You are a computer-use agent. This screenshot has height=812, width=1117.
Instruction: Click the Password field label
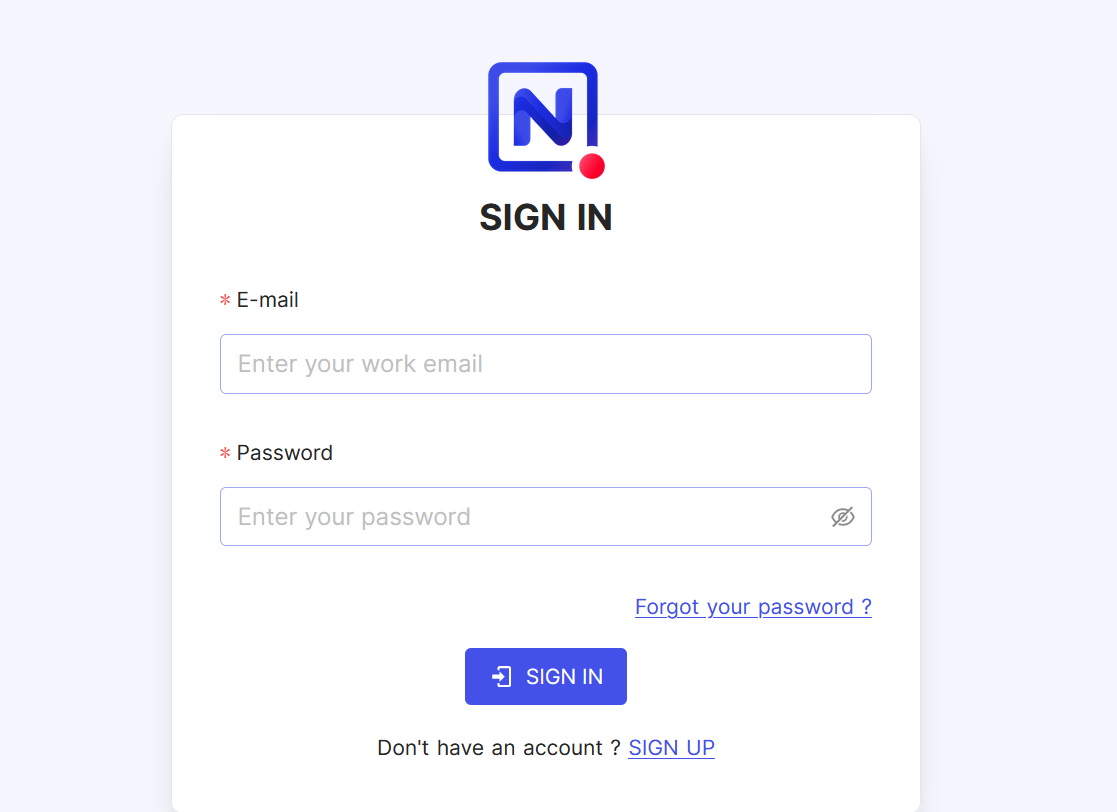tap(284, 453)
